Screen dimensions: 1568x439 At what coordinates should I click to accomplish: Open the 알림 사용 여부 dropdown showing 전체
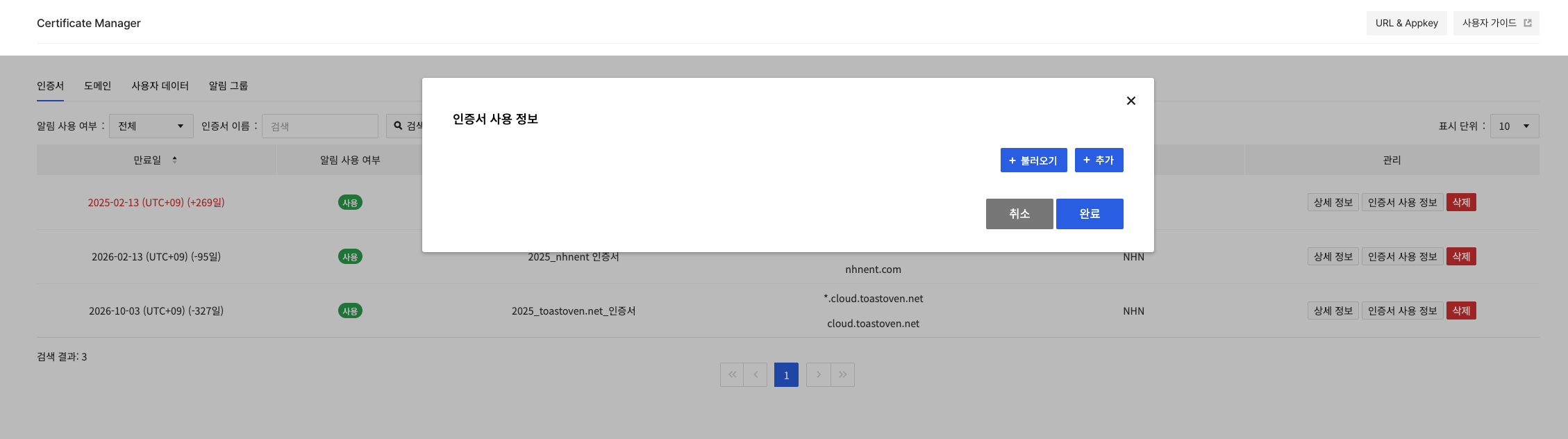tap(151, 126)
